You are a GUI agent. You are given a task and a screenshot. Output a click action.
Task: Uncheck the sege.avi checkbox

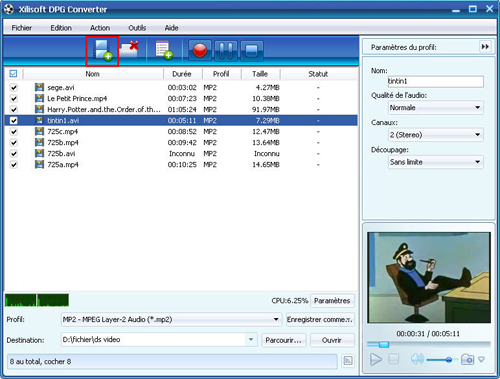[x=14, y=88]
